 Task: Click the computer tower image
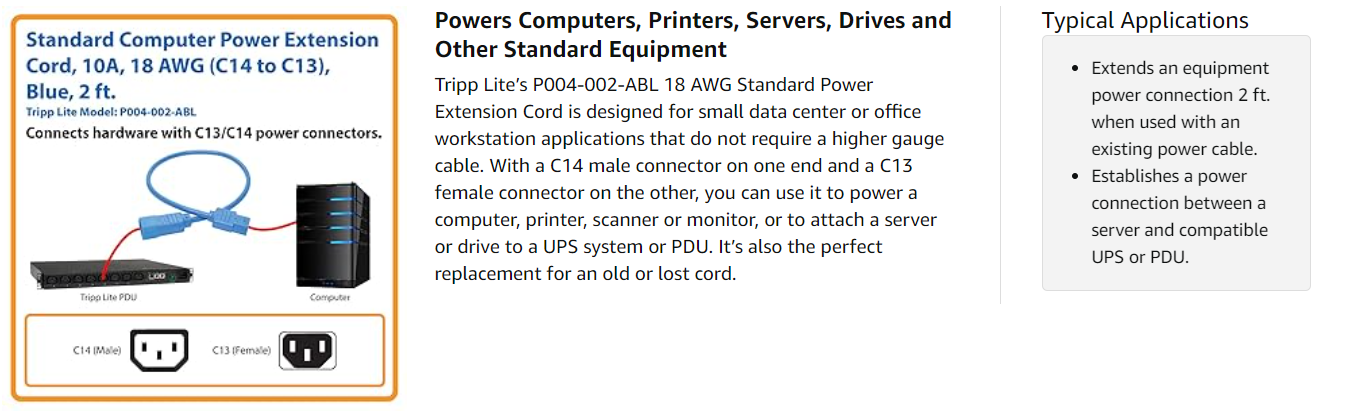[x=329, y=236]
